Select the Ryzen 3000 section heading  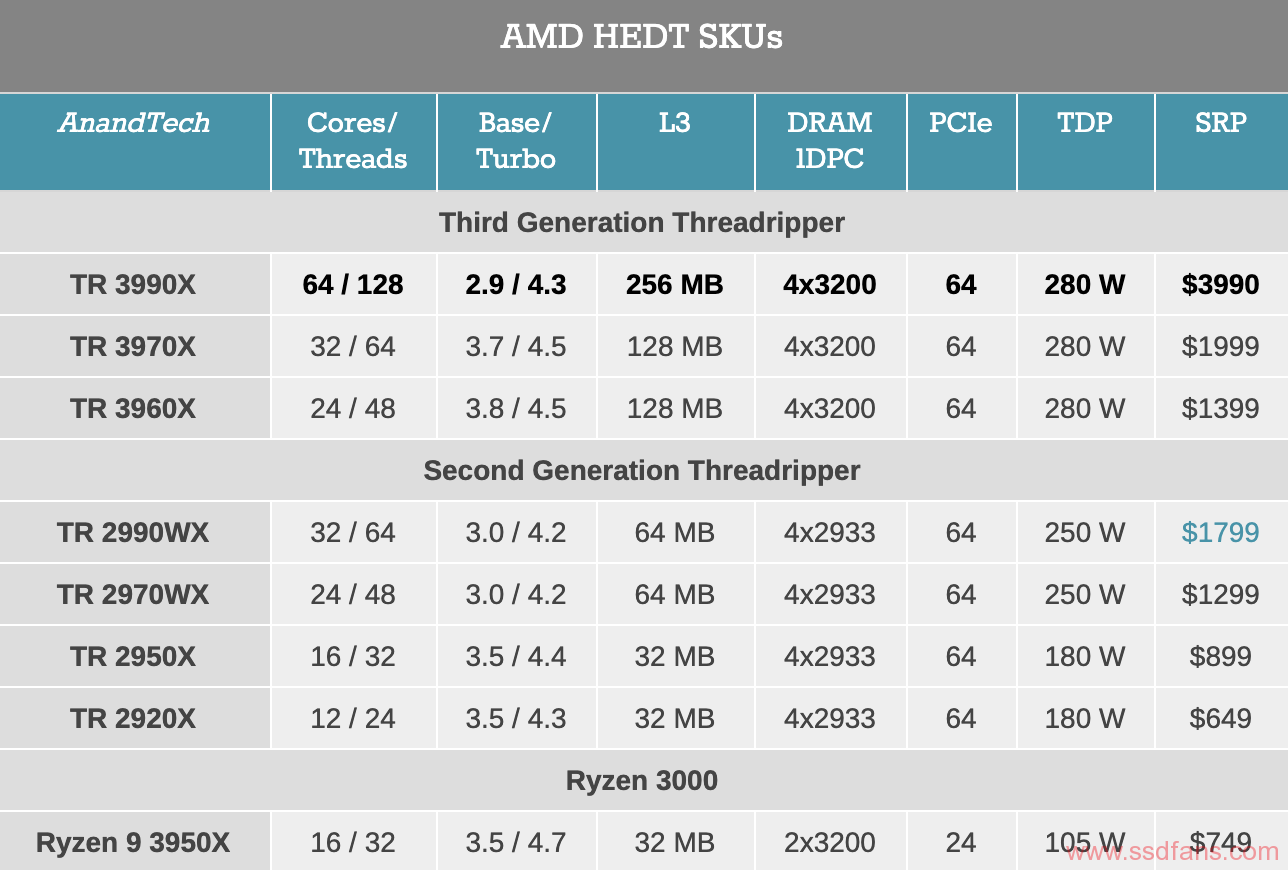pyautogui.click(x=642, y=780)
